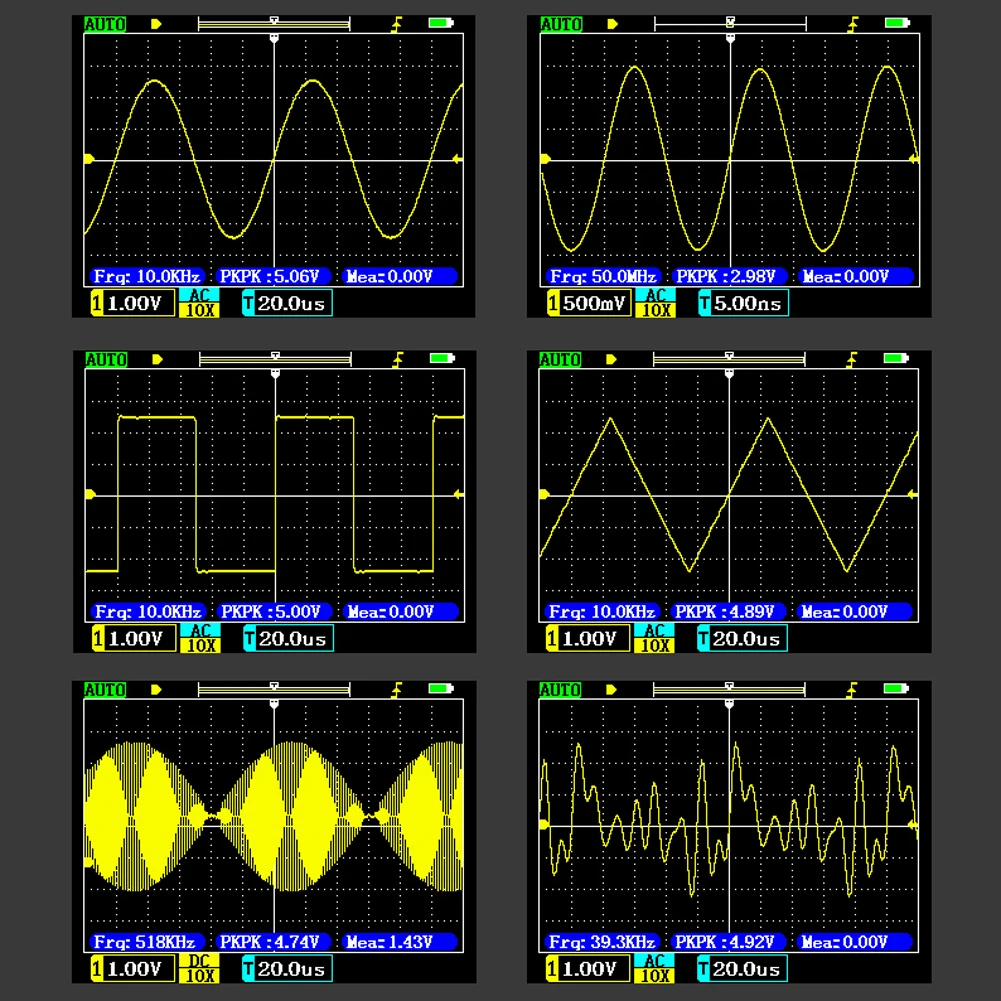Select the Frq: 518KHz measurement readout
Screen dimensions: 1001x1001
tap(146, 942)
